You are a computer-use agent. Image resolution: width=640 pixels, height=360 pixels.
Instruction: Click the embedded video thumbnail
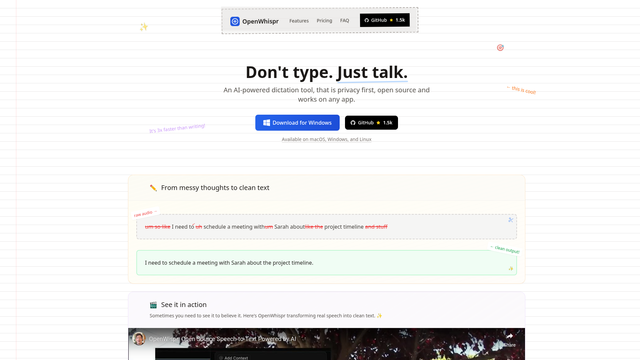[x=327, y=344]
